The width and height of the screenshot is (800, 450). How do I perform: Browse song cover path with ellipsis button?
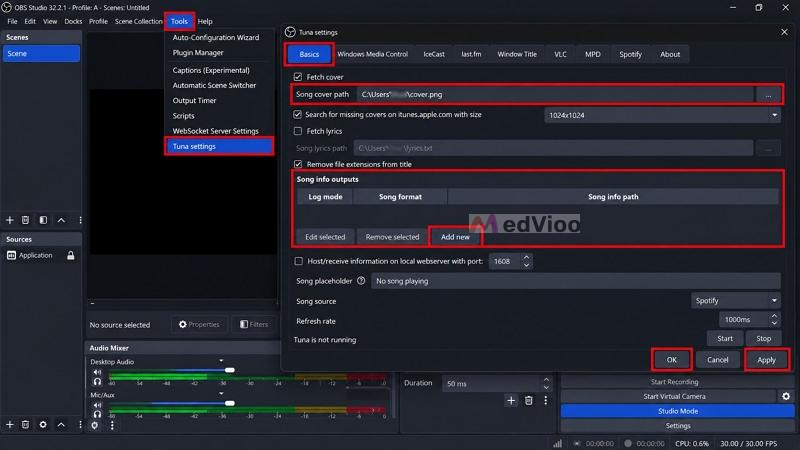768,94
